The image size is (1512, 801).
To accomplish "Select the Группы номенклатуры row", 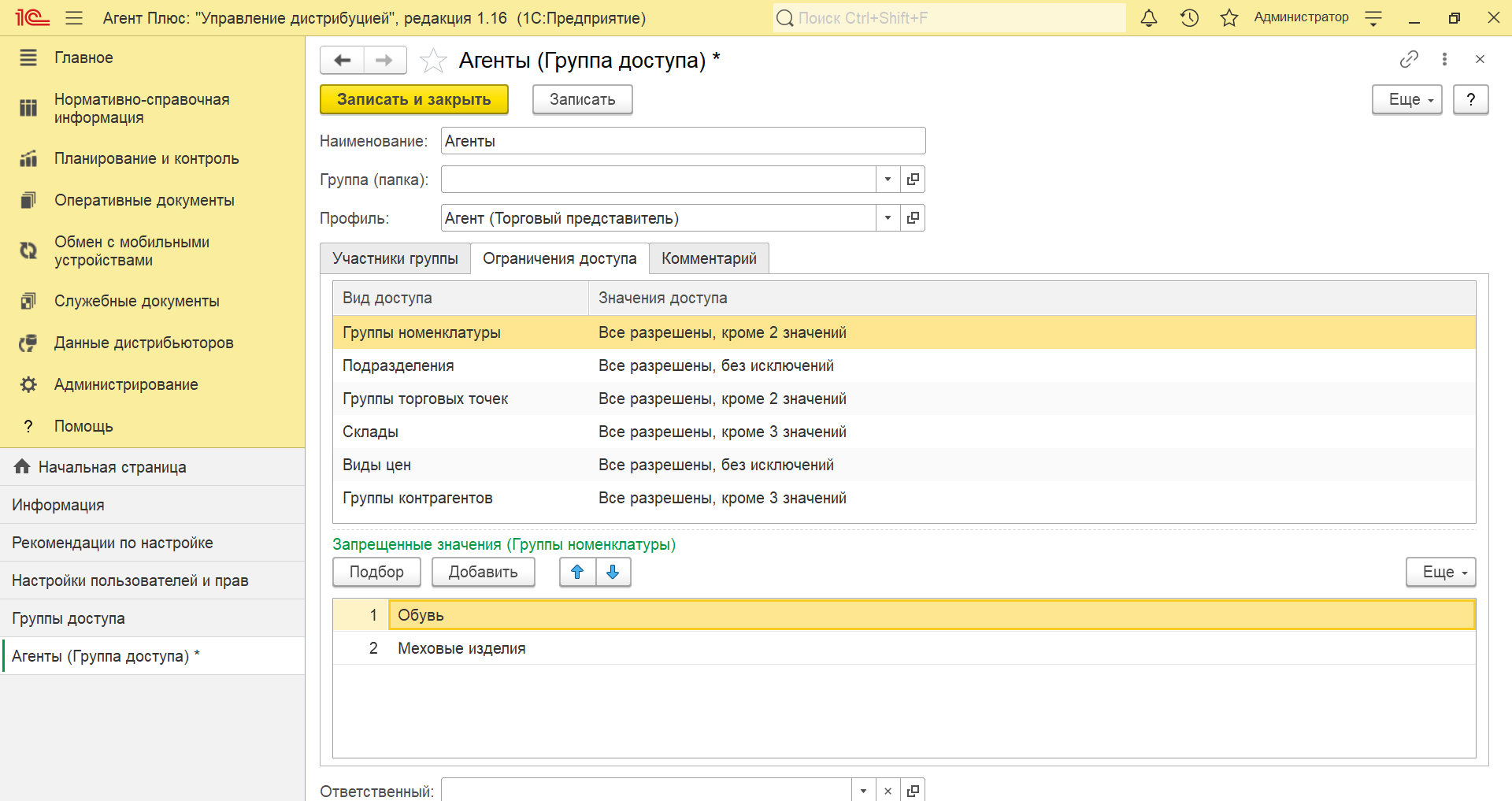I will [904, 332].
